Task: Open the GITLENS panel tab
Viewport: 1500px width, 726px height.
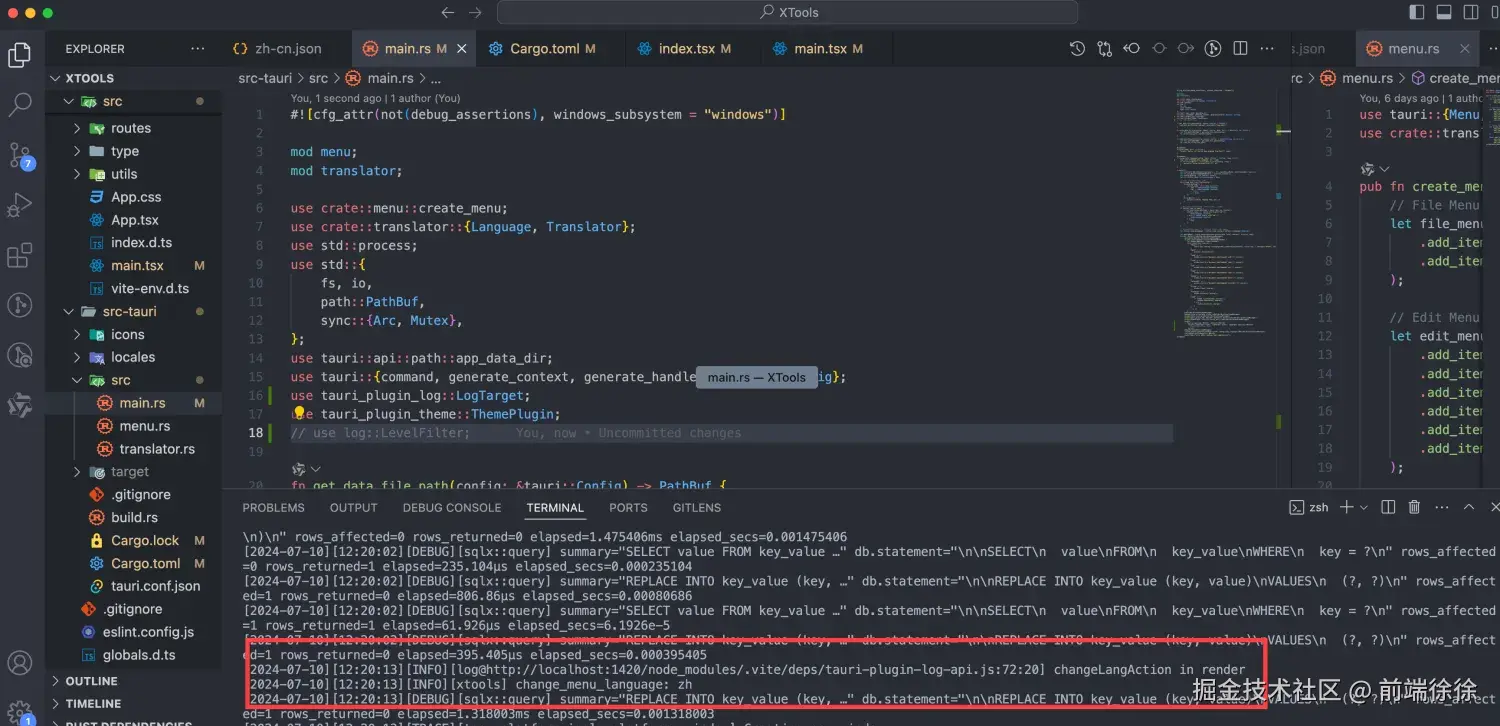Action: pyautogui.click(x=697, y=507)
